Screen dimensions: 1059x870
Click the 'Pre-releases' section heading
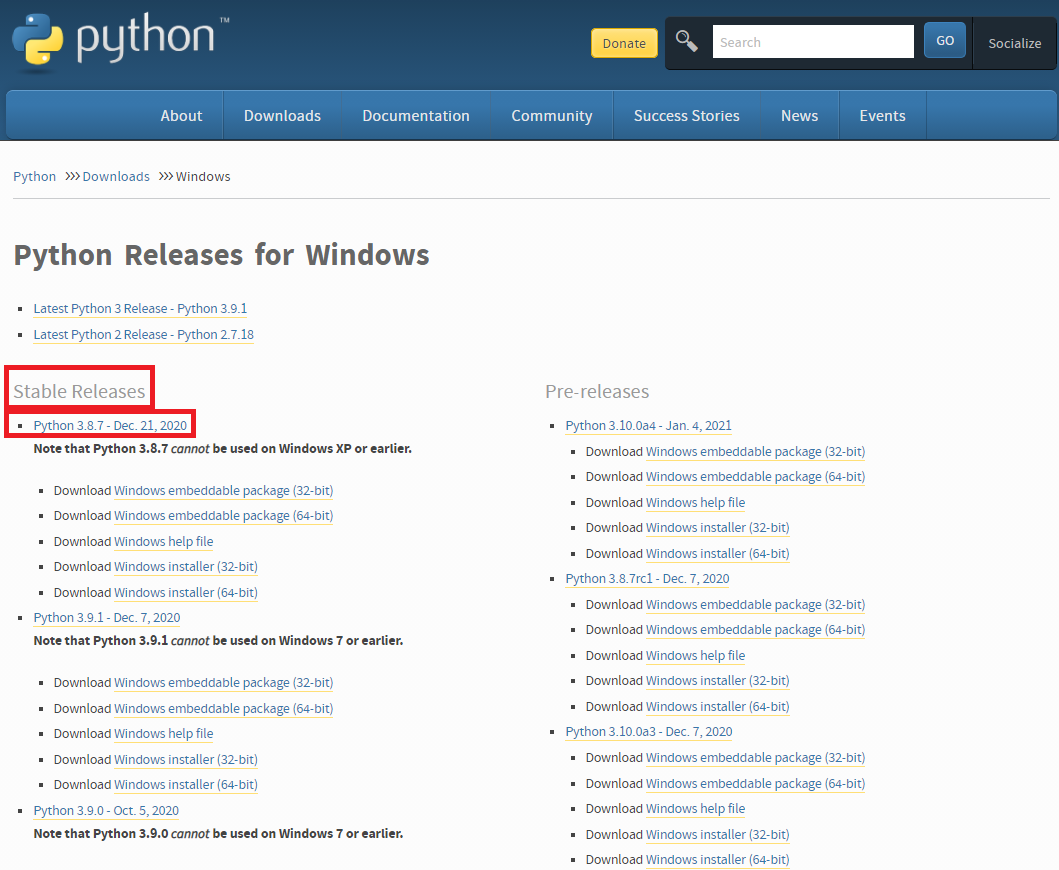coord(597,392)
